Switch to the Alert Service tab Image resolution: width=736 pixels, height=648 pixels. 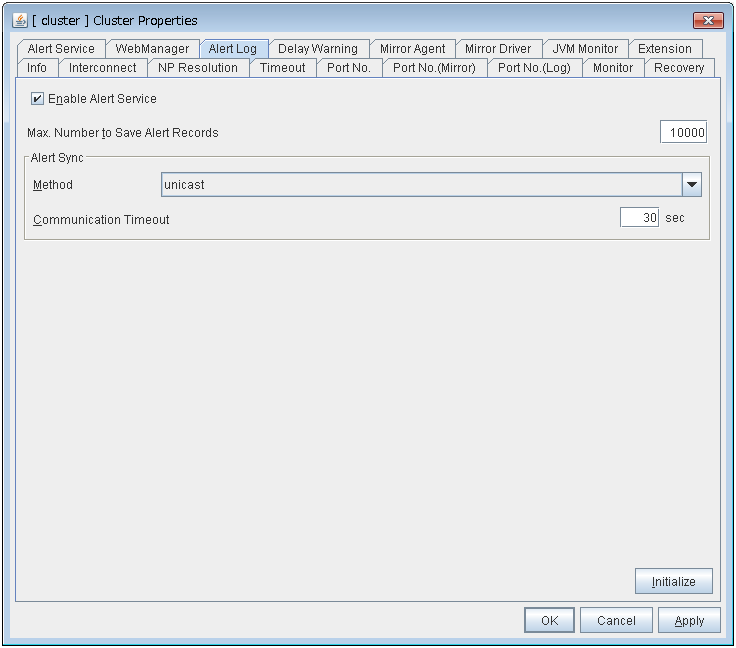click(x=61, y=48)
